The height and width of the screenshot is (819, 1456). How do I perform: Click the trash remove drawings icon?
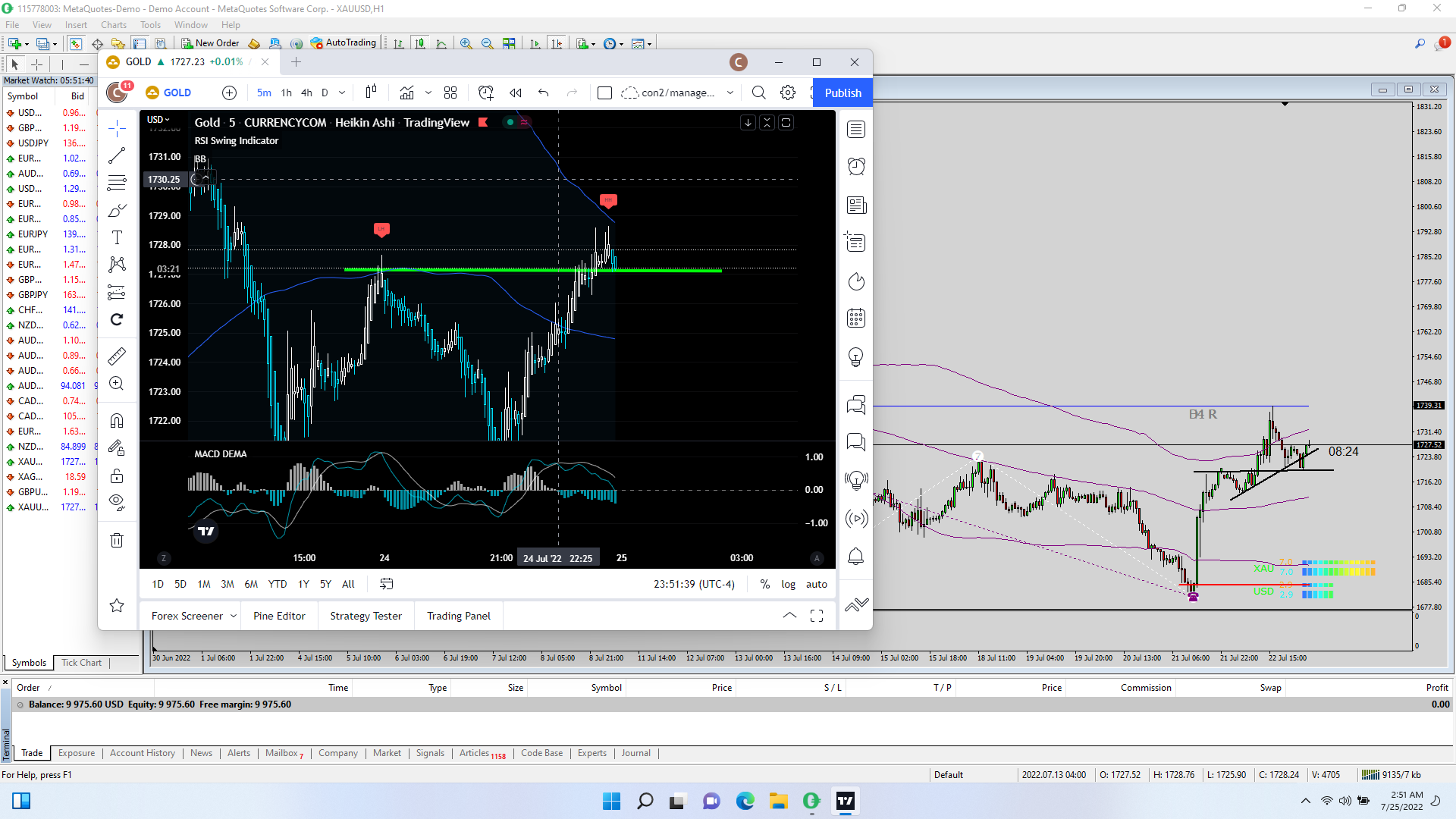[x=117, y=541]
